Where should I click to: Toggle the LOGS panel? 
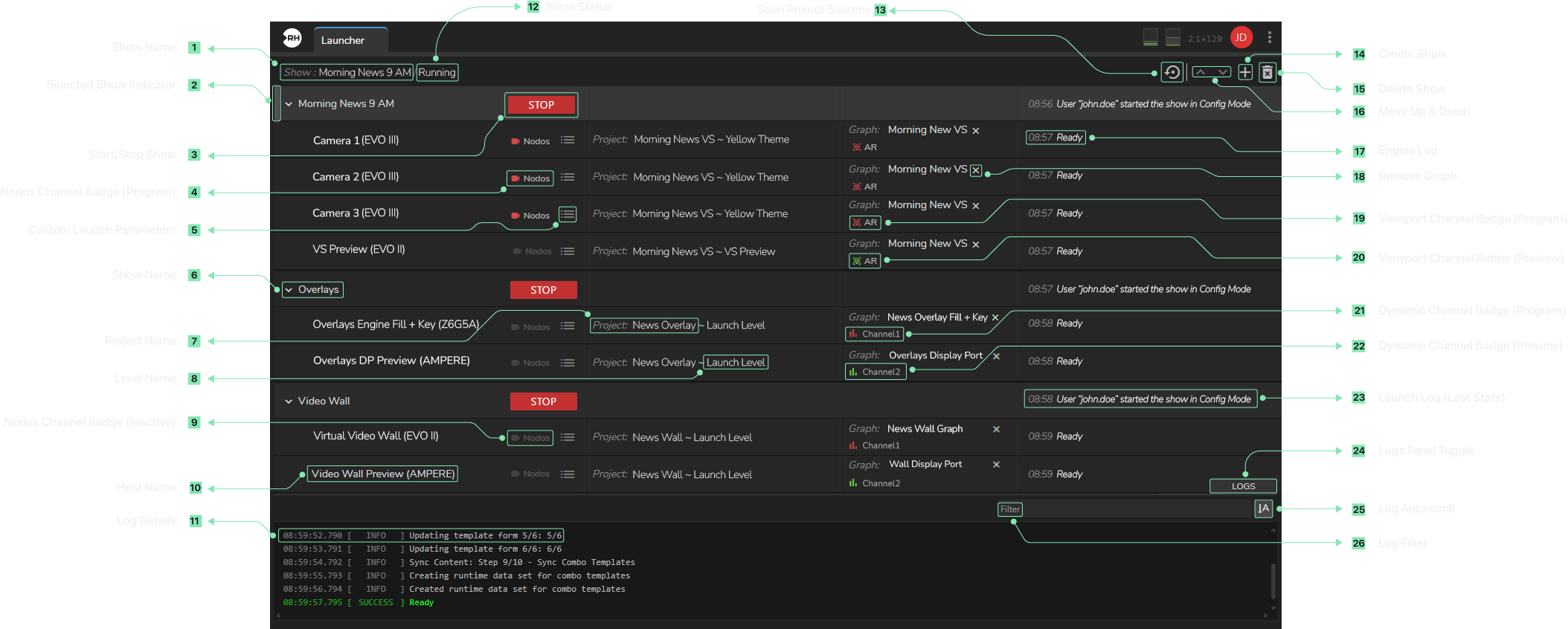(1243, 486)
